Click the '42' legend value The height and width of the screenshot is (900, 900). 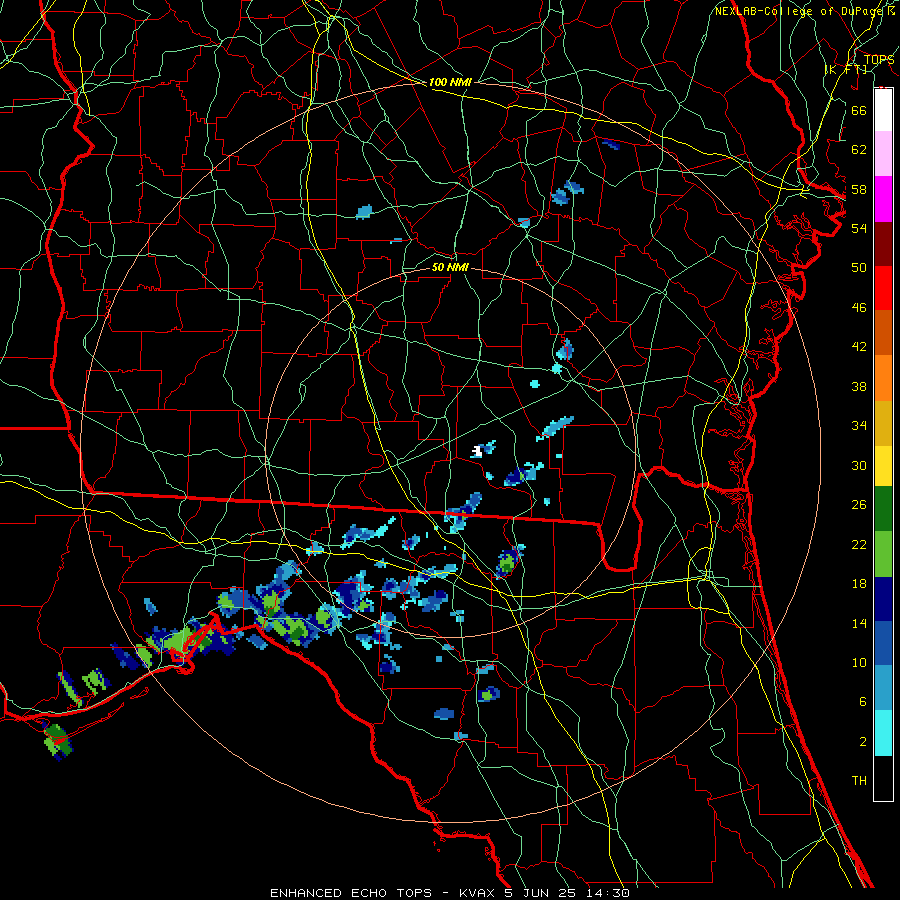859,347
